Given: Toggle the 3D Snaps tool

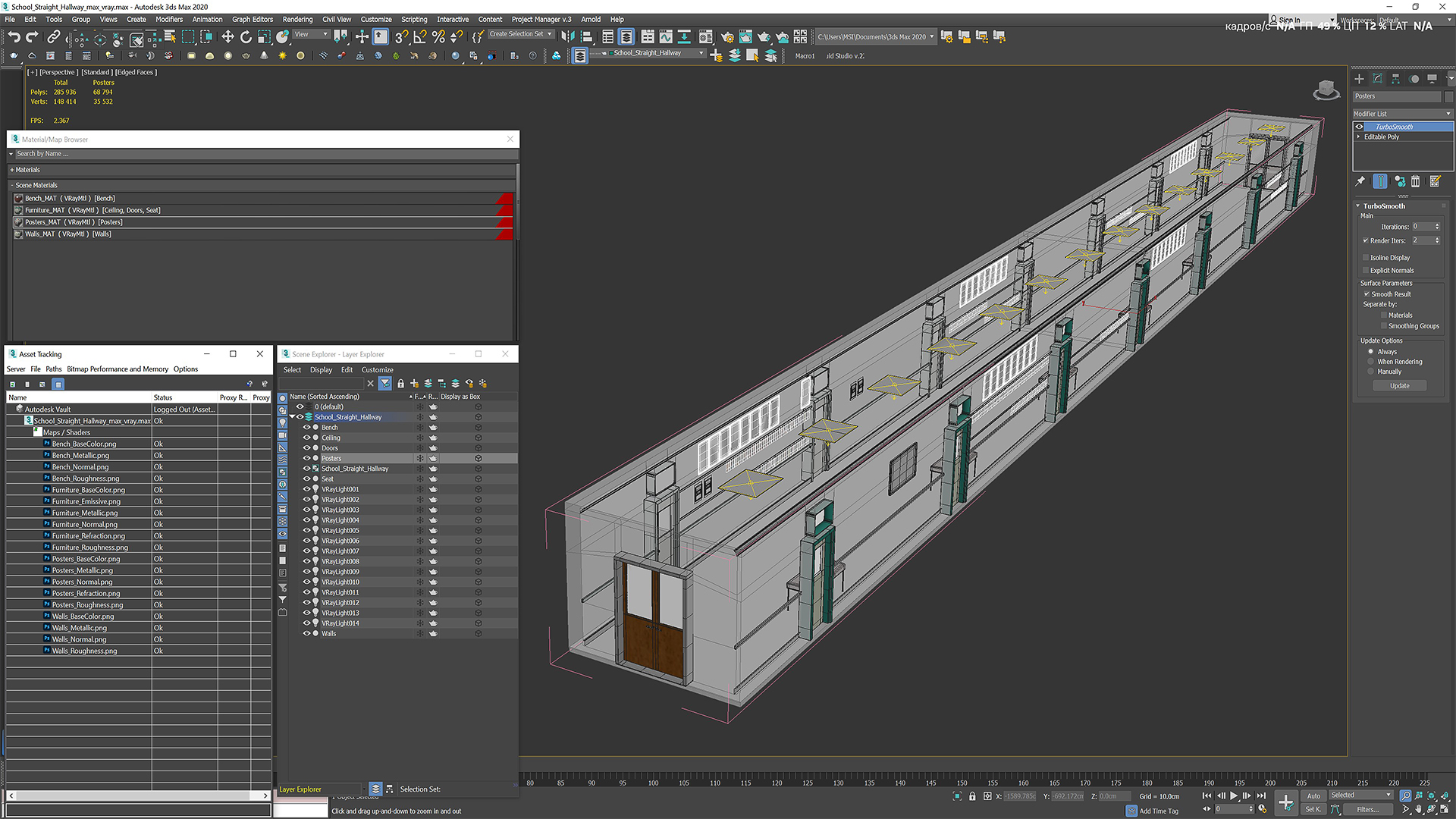Looking at the screenshot, I should (401, 36).
